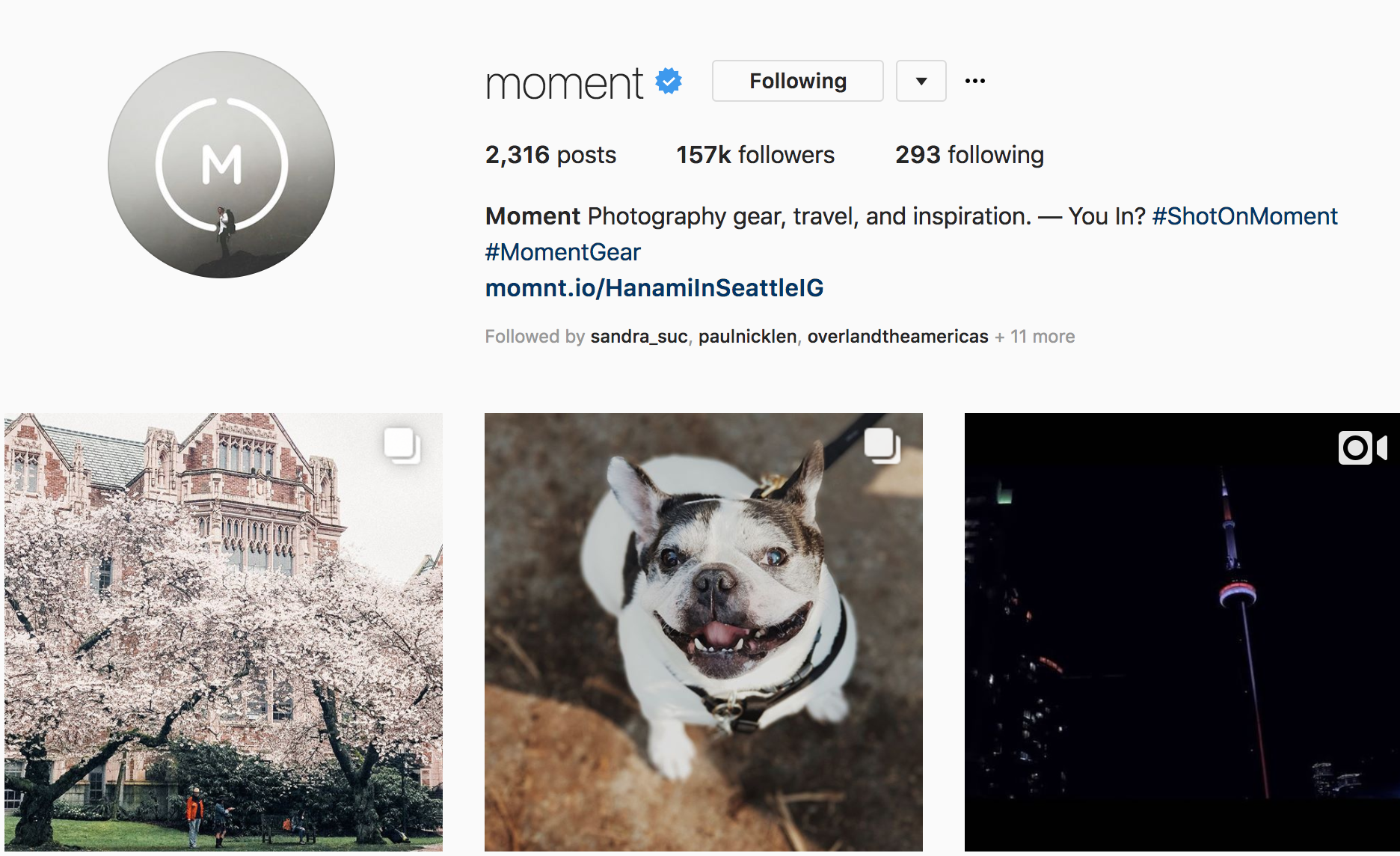Click the carousel icon on cherry blossom post
1400x856 pixels.
(x=402, y=445)
